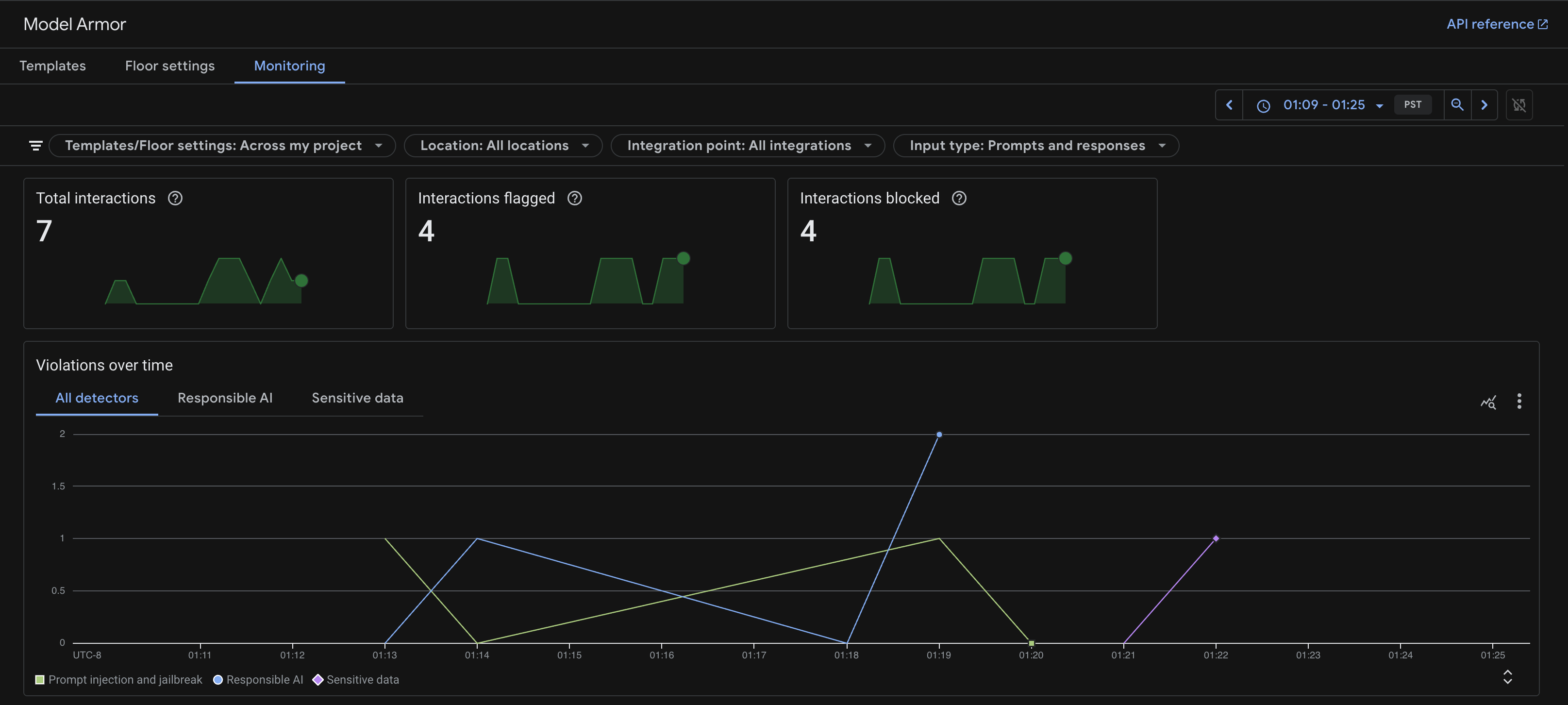The width and height of the screenshot is (1568, 705).
Task: Select the Responsible AI detector tab
Action: [x=225, y=398]
